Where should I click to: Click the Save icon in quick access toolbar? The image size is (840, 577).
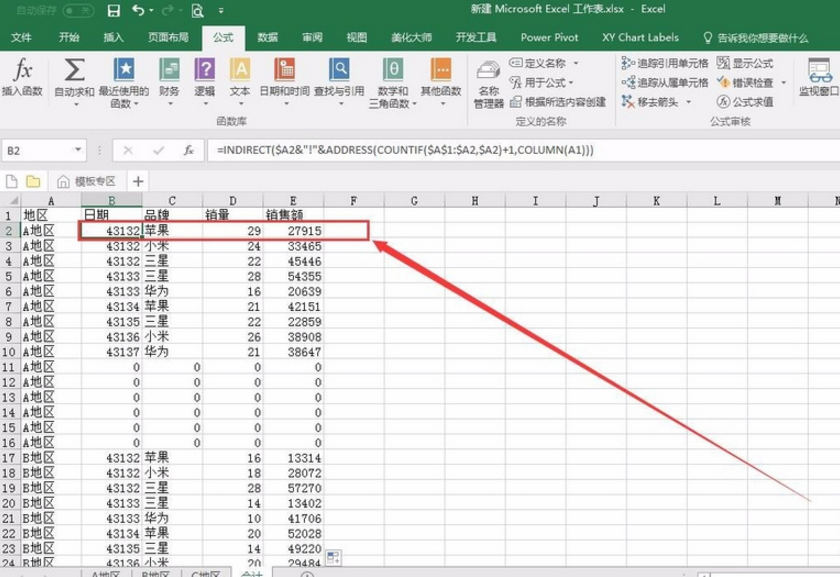[113, 11]
